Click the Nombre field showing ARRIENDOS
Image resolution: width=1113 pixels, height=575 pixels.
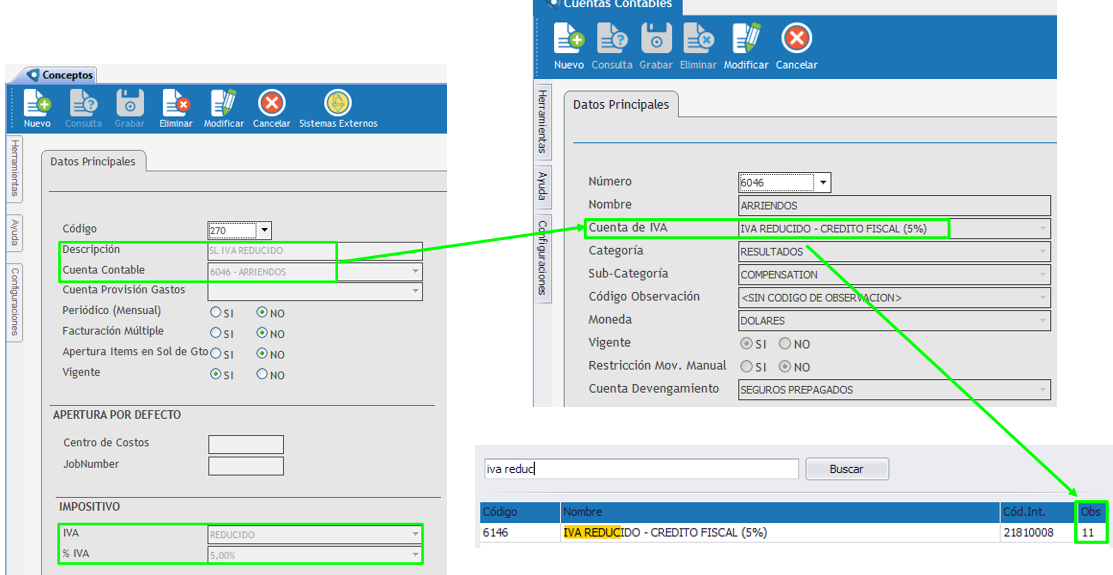coord(894,206)
